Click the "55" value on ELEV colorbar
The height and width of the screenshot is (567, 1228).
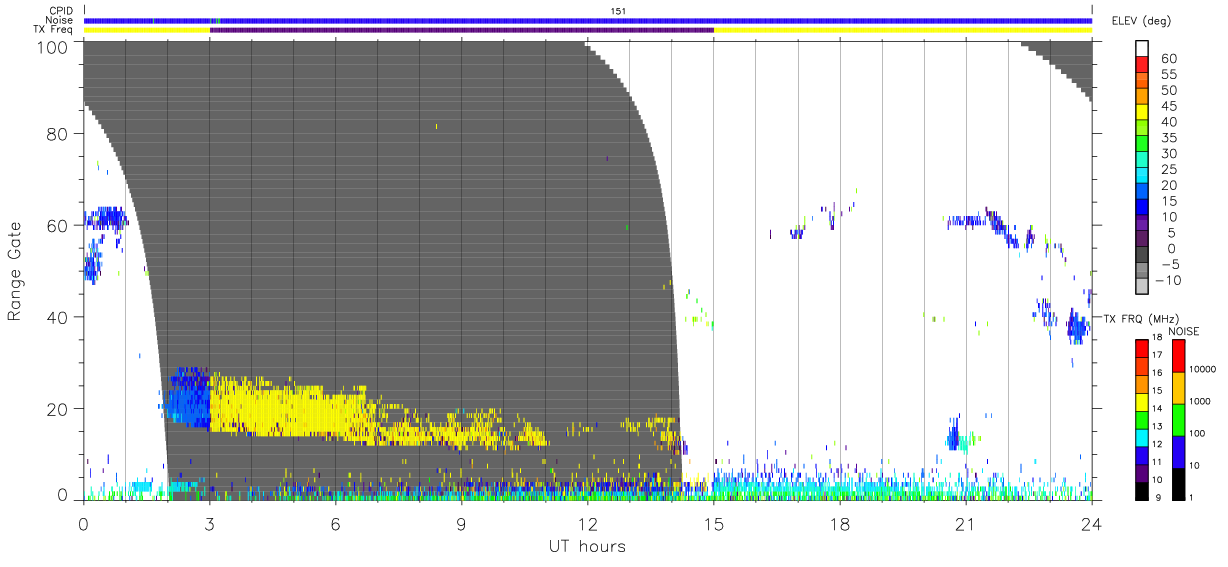click(x=1167, y=74)
